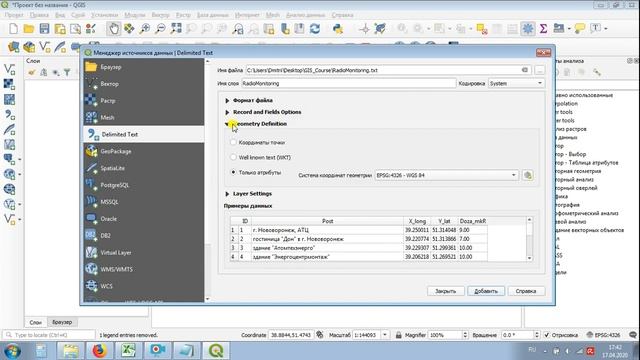Save project with the floppy disk icon
Image resolution: width=640 pixels, height=360 pixels.
pyautogui.click(x=44, y=29)
